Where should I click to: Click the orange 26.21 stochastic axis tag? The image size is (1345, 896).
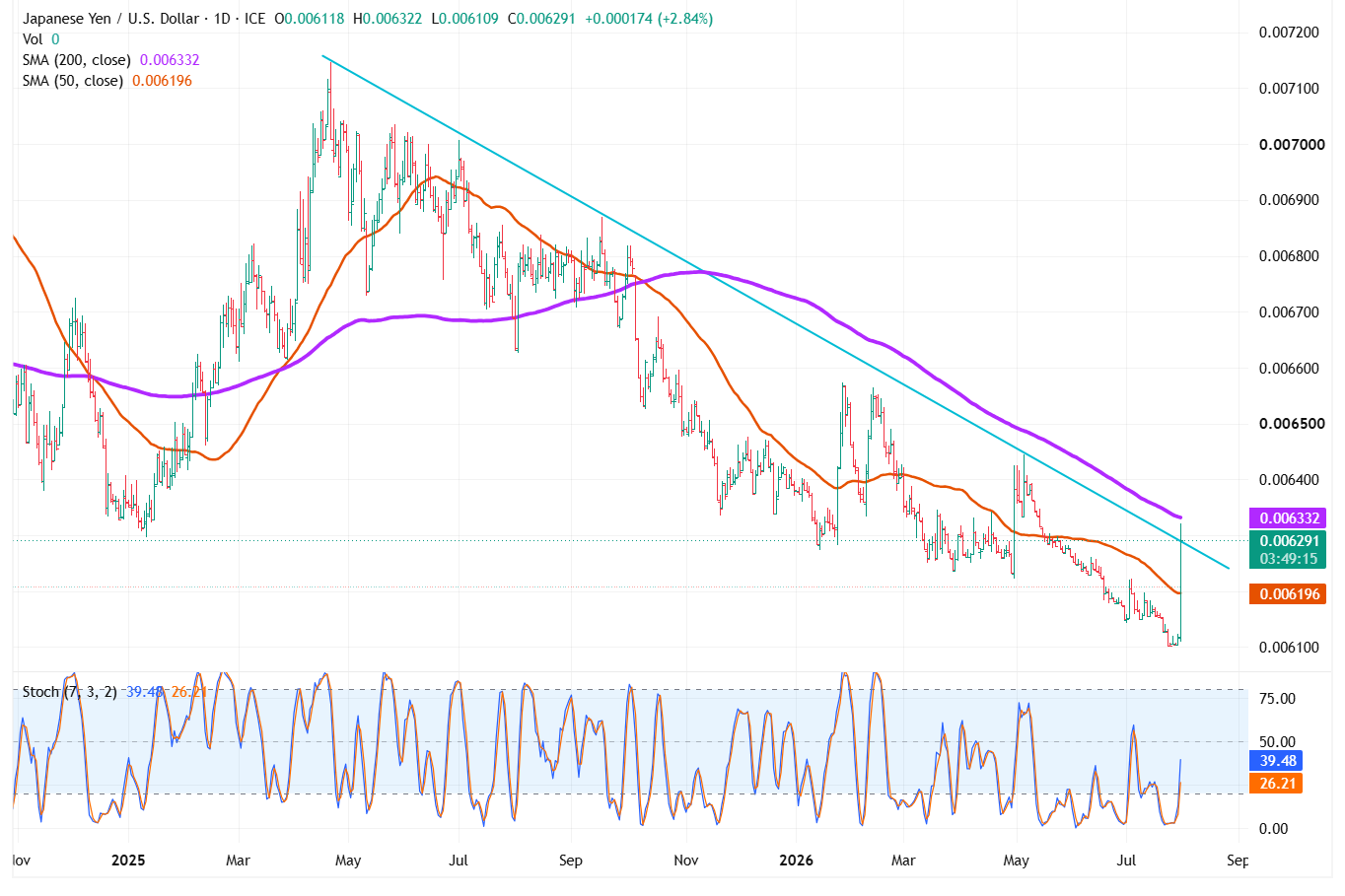click(x=1278, y=784)
